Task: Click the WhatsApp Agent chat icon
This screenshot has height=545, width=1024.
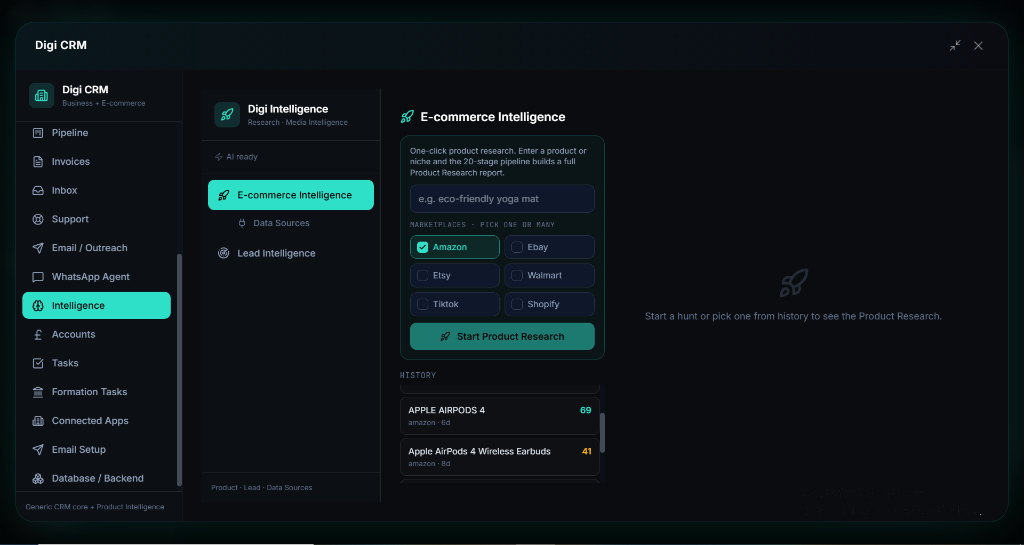Action: pos(38,277)
